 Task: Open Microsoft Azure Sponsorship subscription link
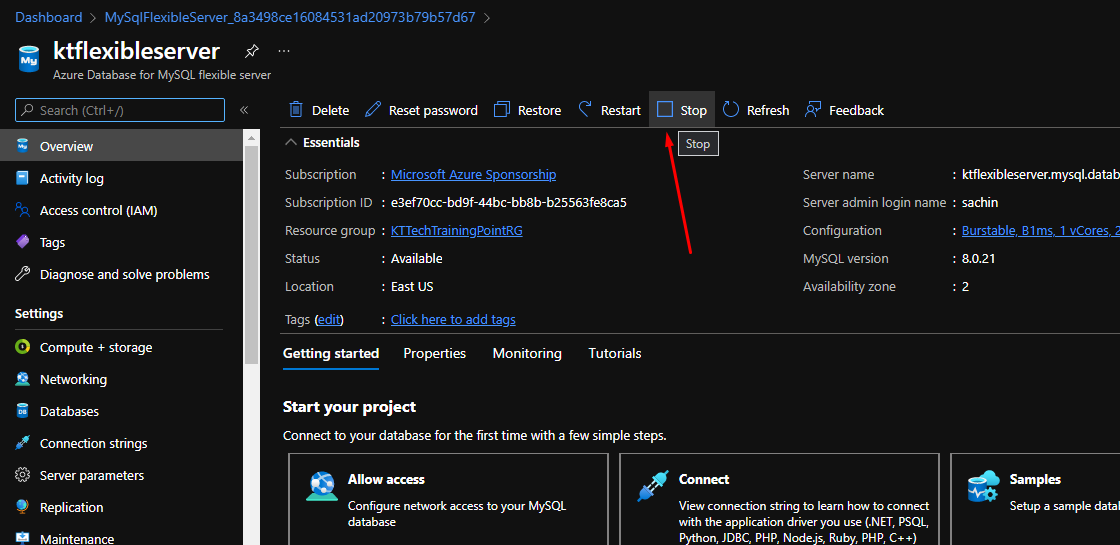pyautogui.click(x=473, y=174)
